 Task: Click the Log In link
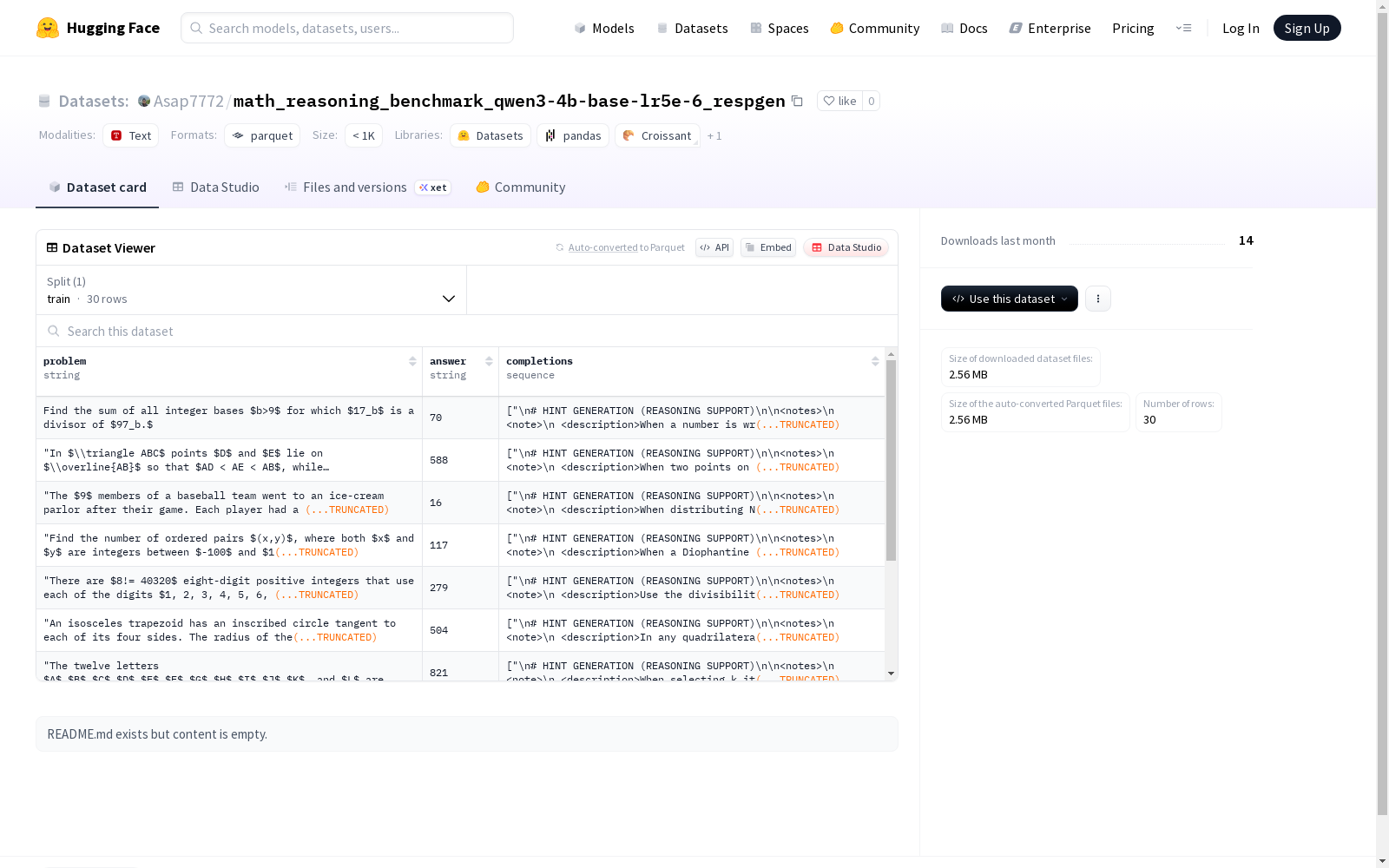(x=1241, y=28)
